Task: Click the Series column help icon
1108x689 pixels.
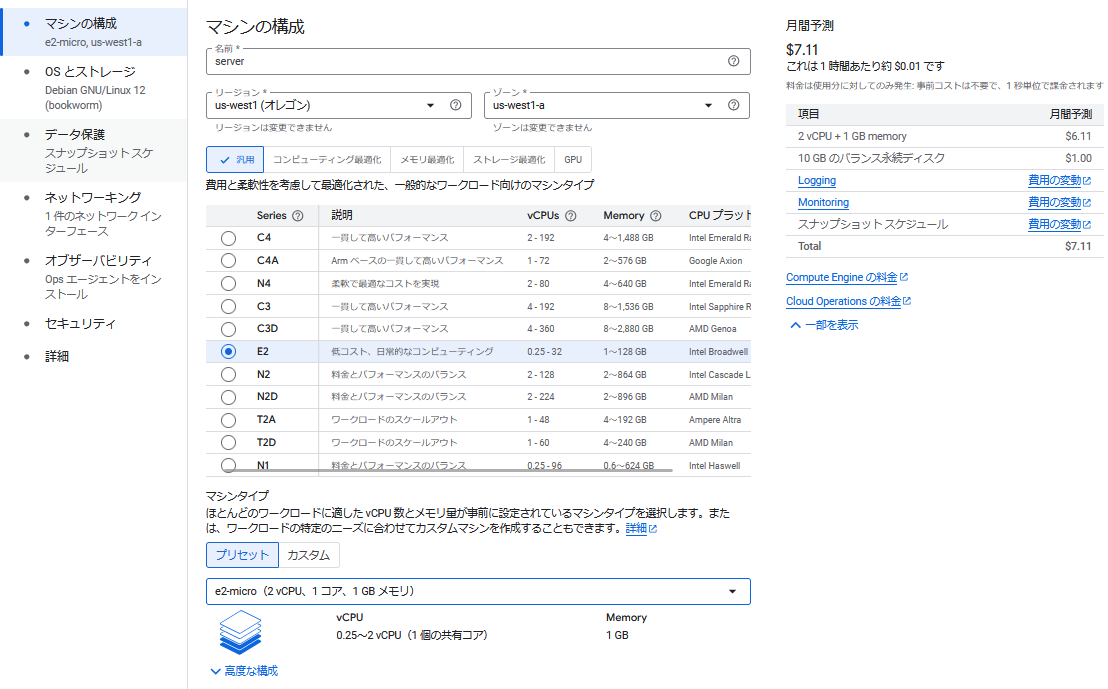Action: (298, 216)
